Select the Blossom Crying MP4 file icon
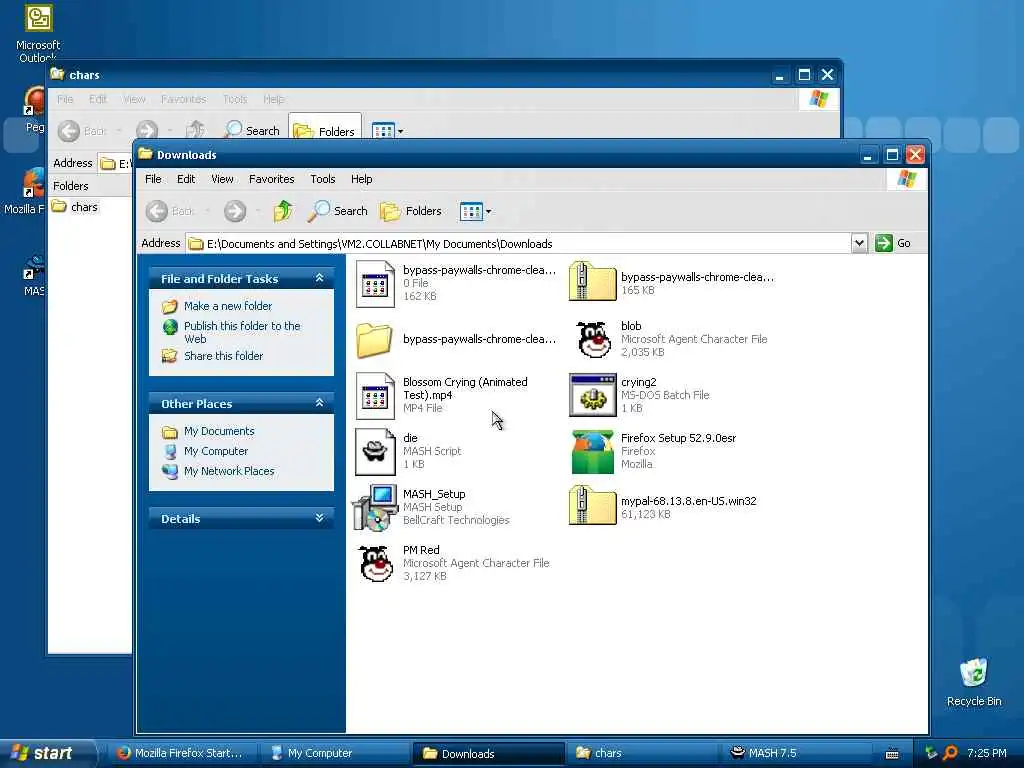1024x768 pixels. 376,395
